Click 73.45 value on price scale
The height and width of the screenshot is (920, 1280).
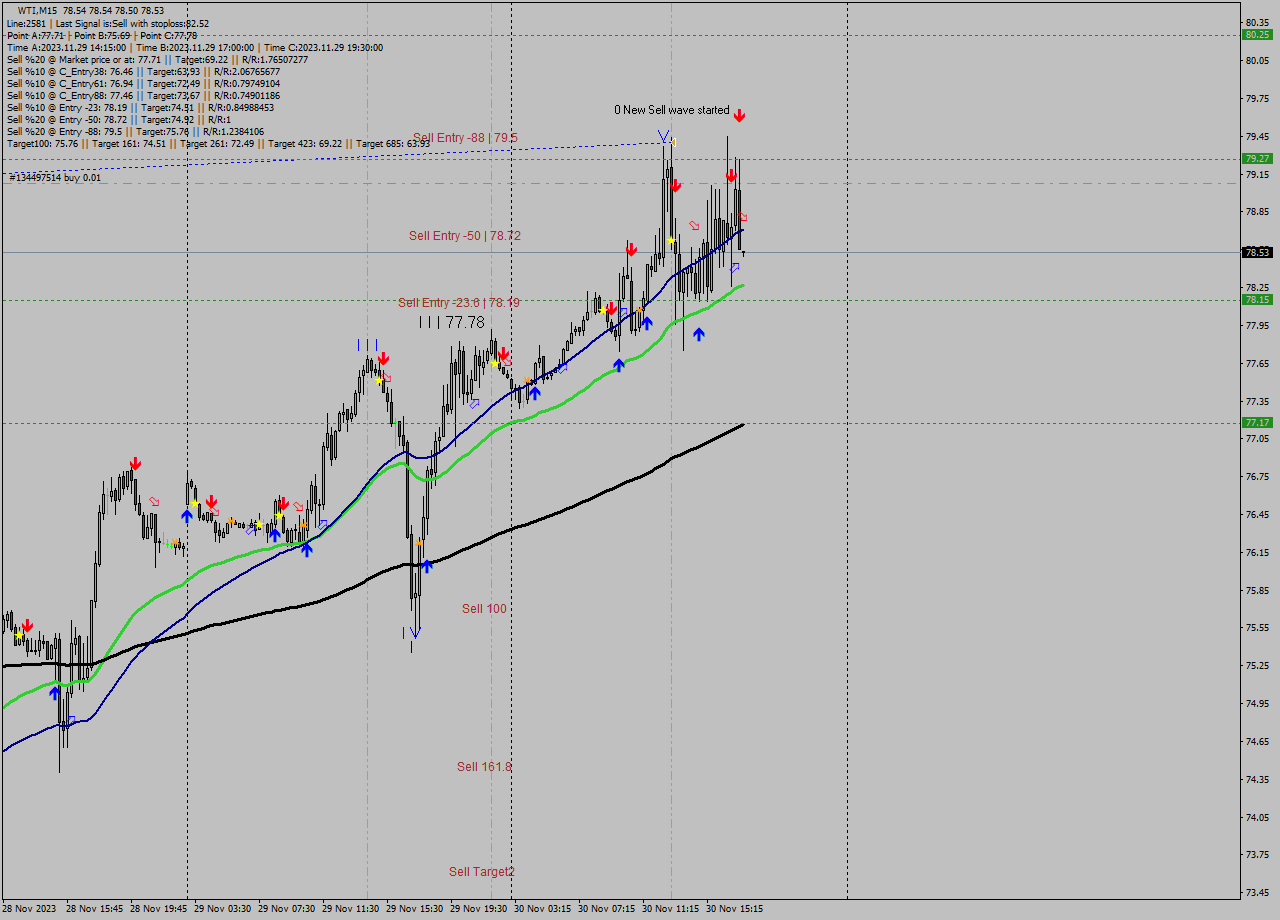point(1257,892)
